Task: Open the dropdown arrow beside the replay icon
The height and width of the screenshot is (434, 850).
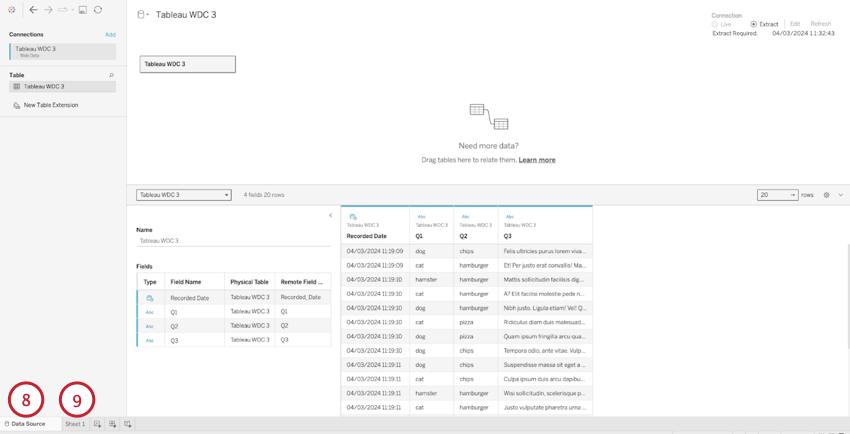Action: [x=72, y=10]
